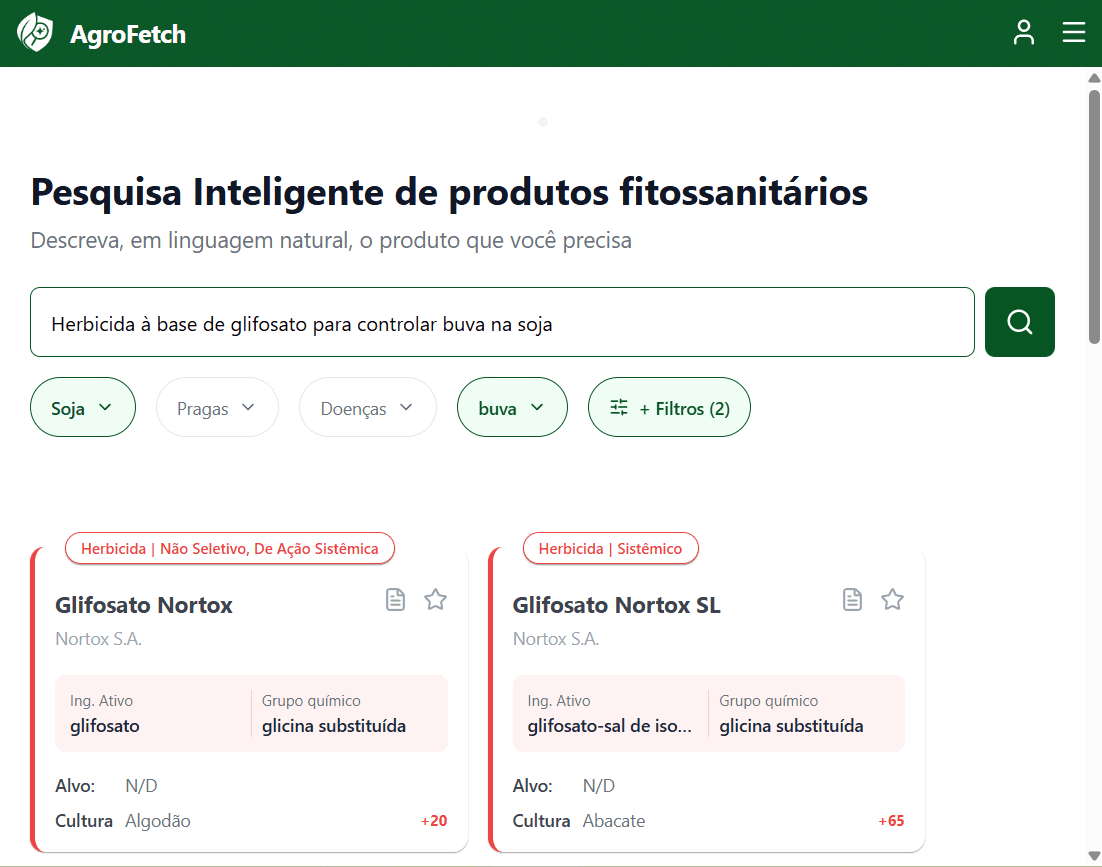The height and width of the screenshot is (867, 1102).
Task: Click the Herbicida Sistêmico category badge
Action: coord(610,548)
